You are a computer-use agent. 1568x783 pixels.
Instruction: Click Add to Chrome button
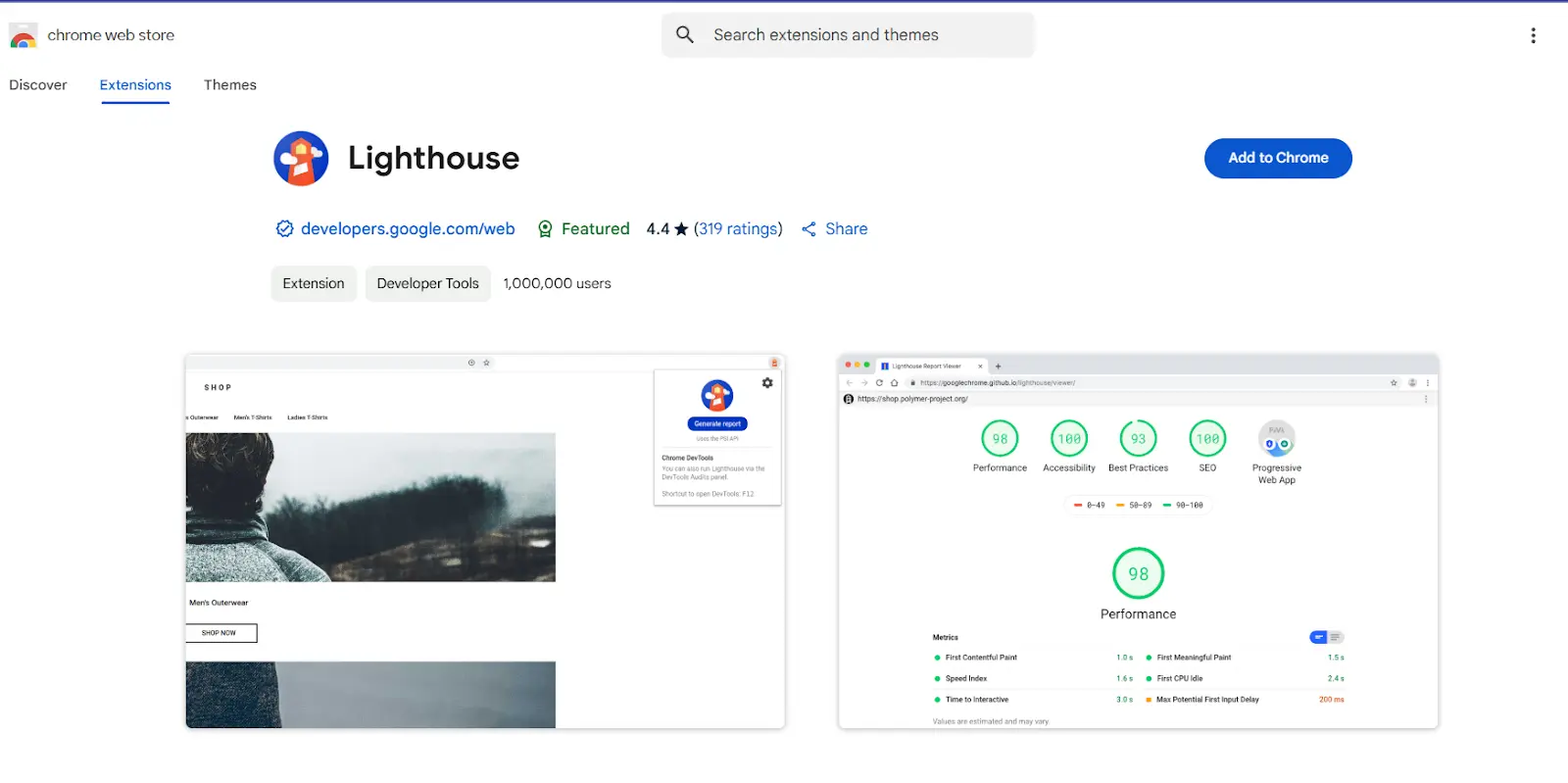1278,158
